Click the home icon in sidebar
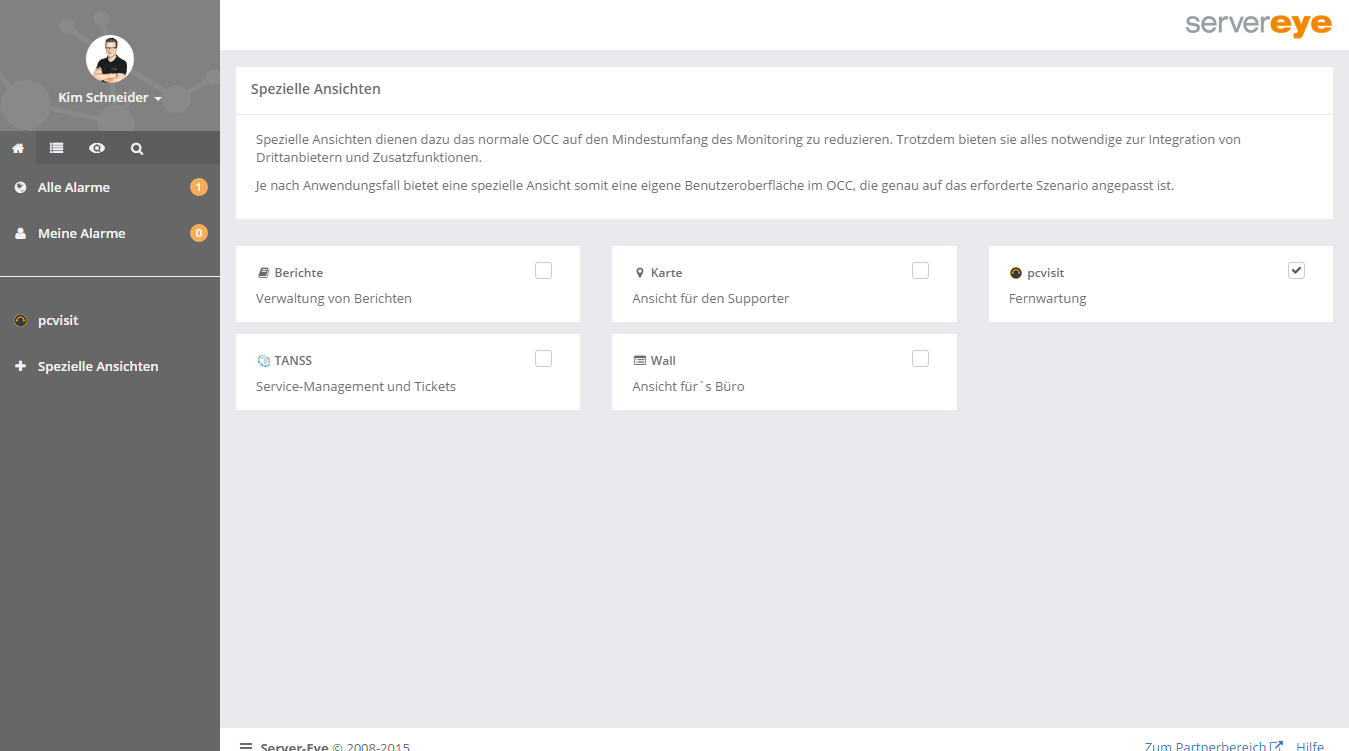 point(18,148)
